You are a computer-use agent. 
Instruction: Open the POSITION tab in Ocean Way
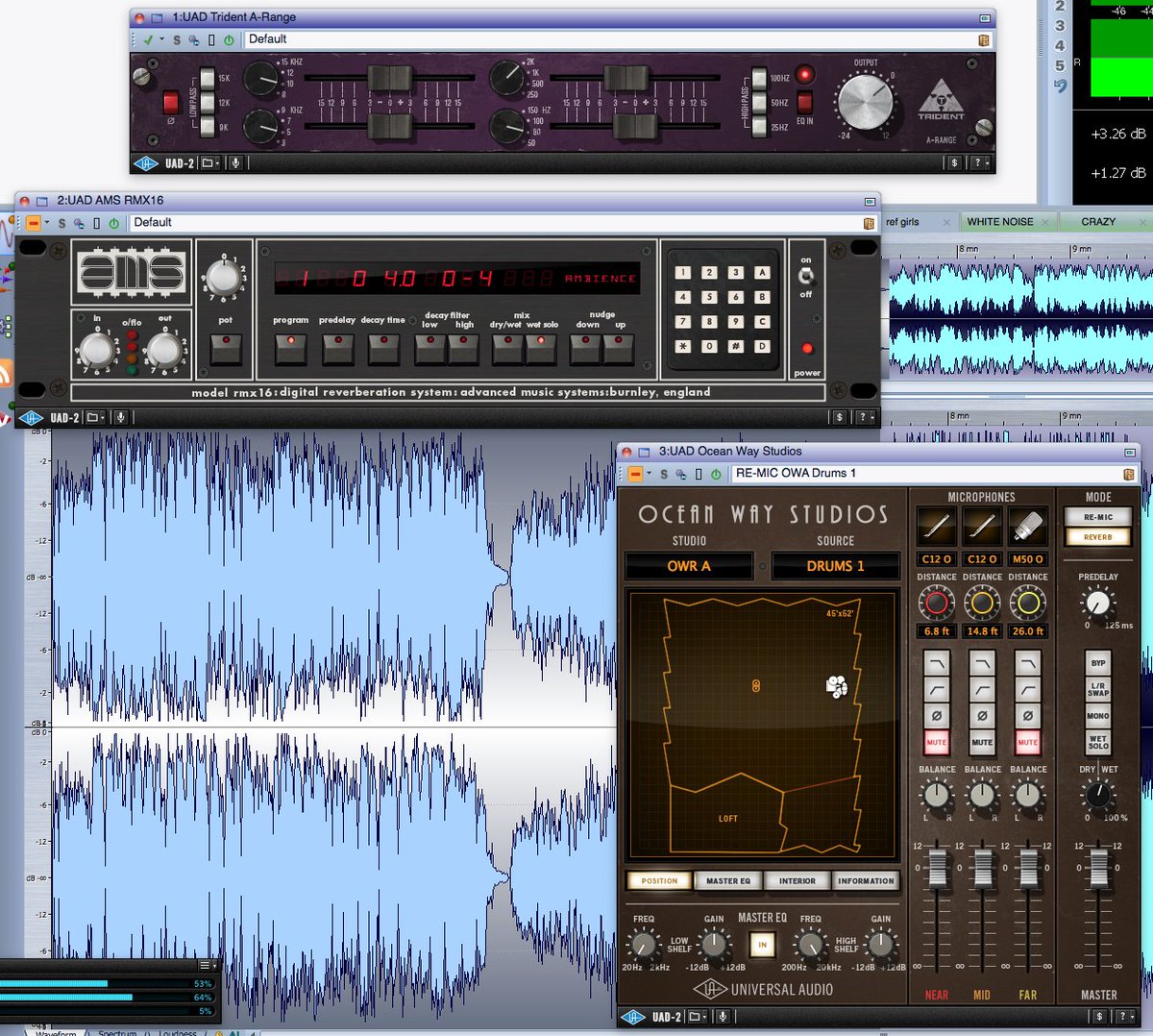[659, 881]
